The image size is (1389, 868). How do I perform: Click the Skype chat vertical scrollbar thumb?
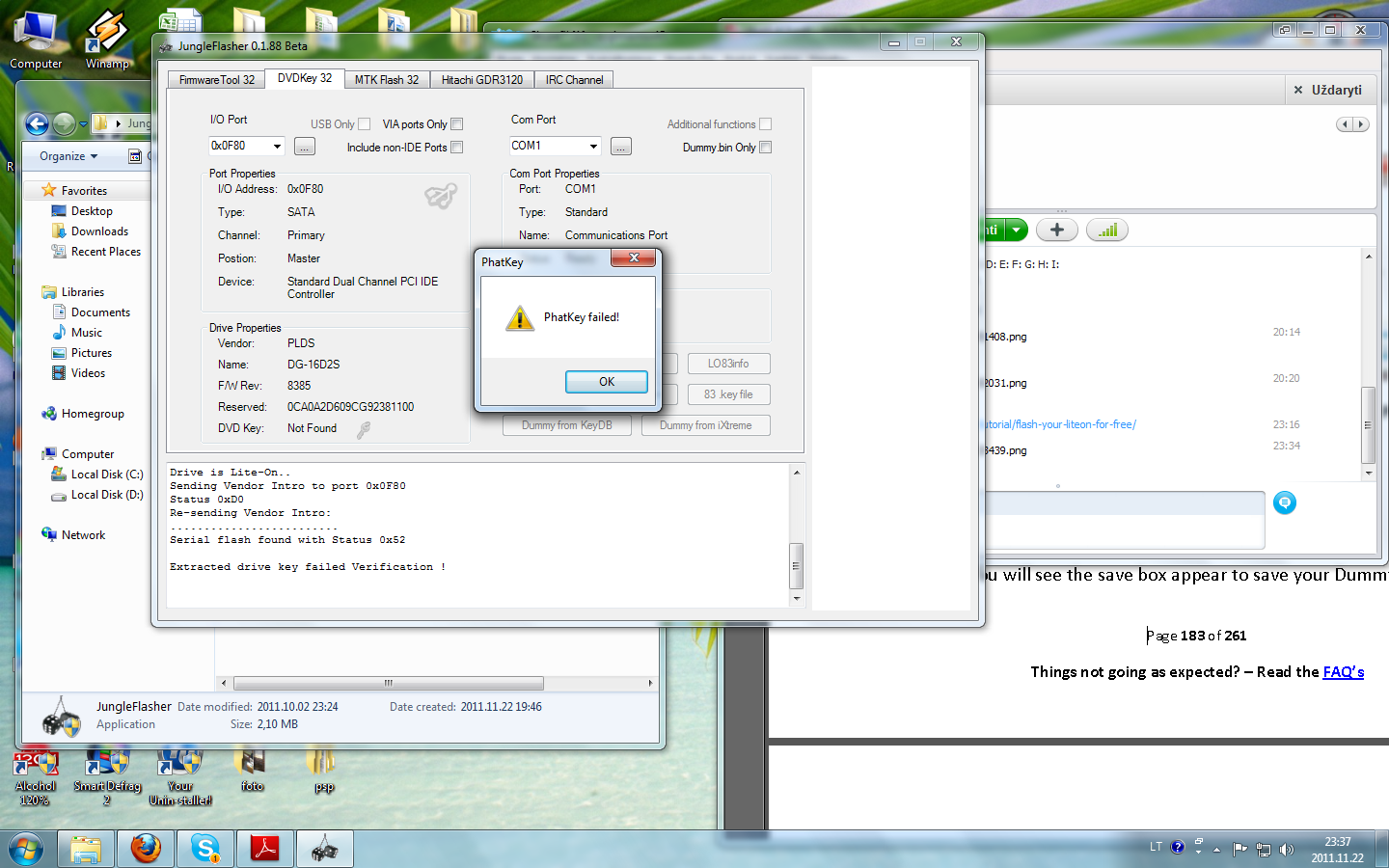point(1368,424)
